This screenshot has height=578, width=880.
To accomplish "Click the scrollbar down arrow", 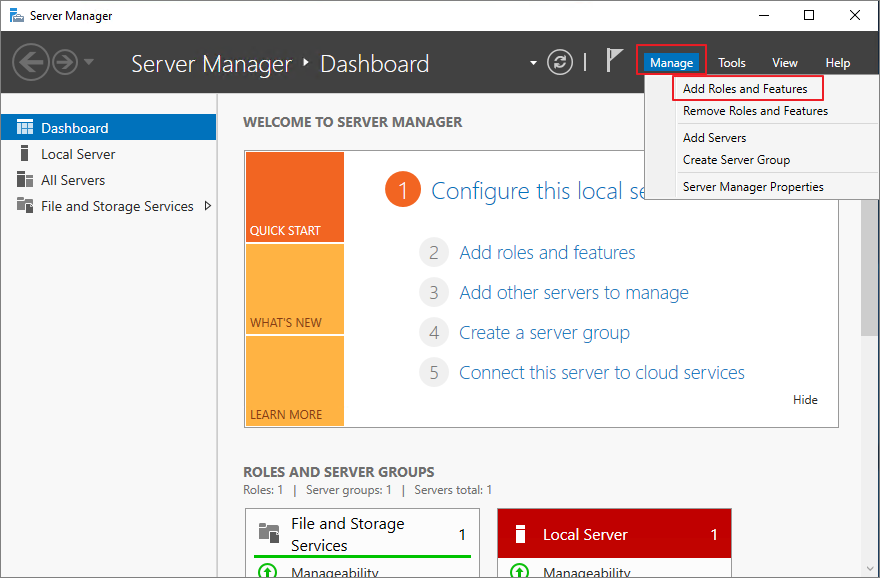I will point(869,570).
